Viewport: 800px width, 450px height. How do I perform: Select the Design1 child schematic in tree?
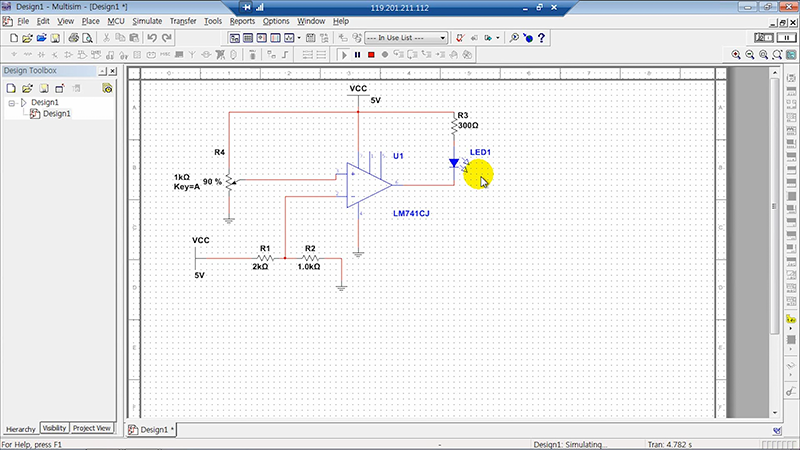[x=55, y=113]
